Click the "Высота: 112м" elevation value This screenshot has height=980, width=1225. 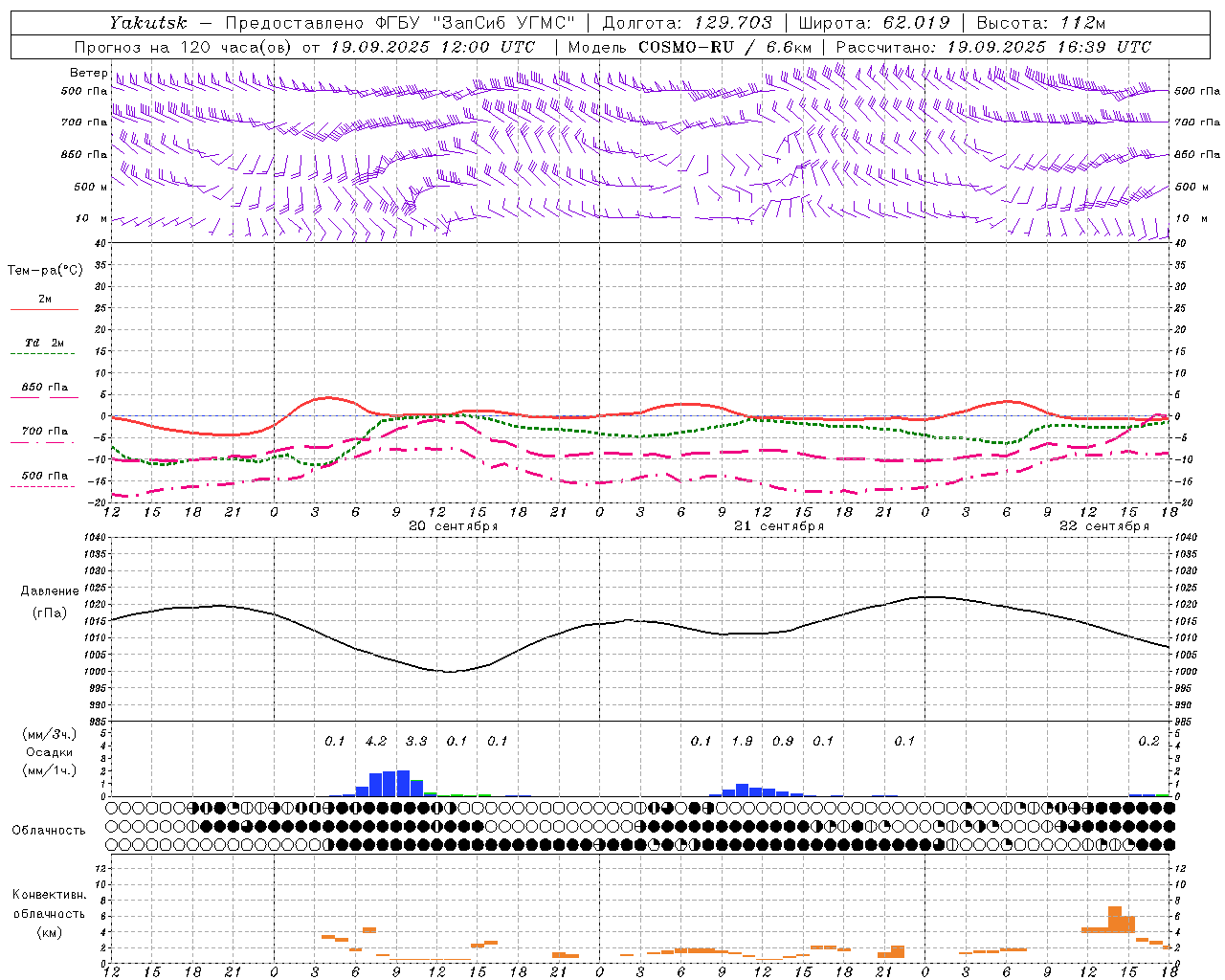click(1042, 23)
